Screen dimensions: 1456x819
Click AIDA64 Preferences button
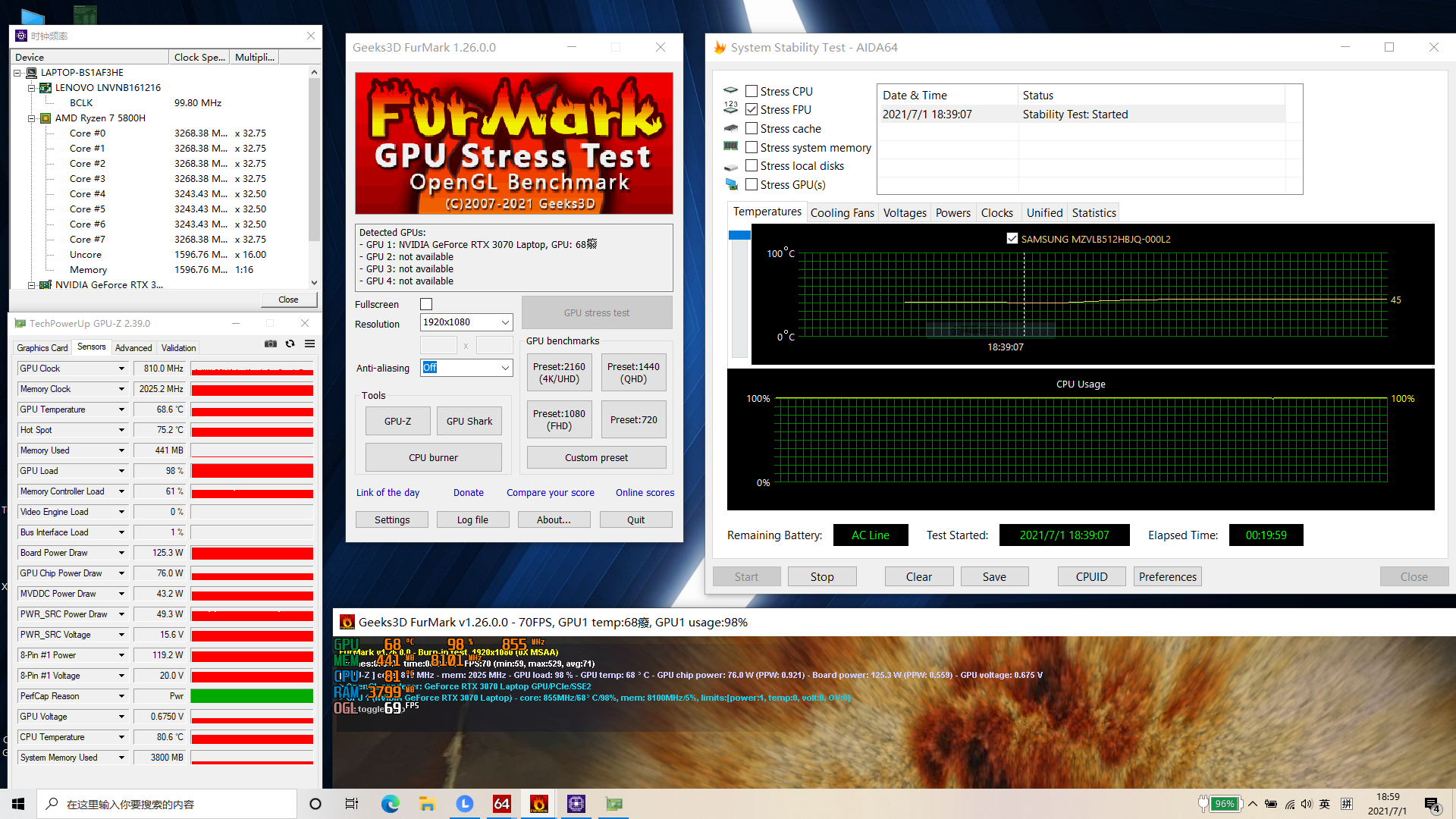click(x=1167, y=577)
